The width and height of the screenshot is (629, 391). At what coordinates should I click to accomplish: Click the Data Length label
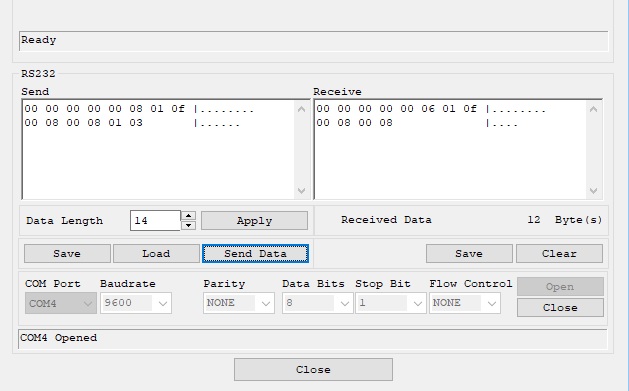[x=65, y=221]
